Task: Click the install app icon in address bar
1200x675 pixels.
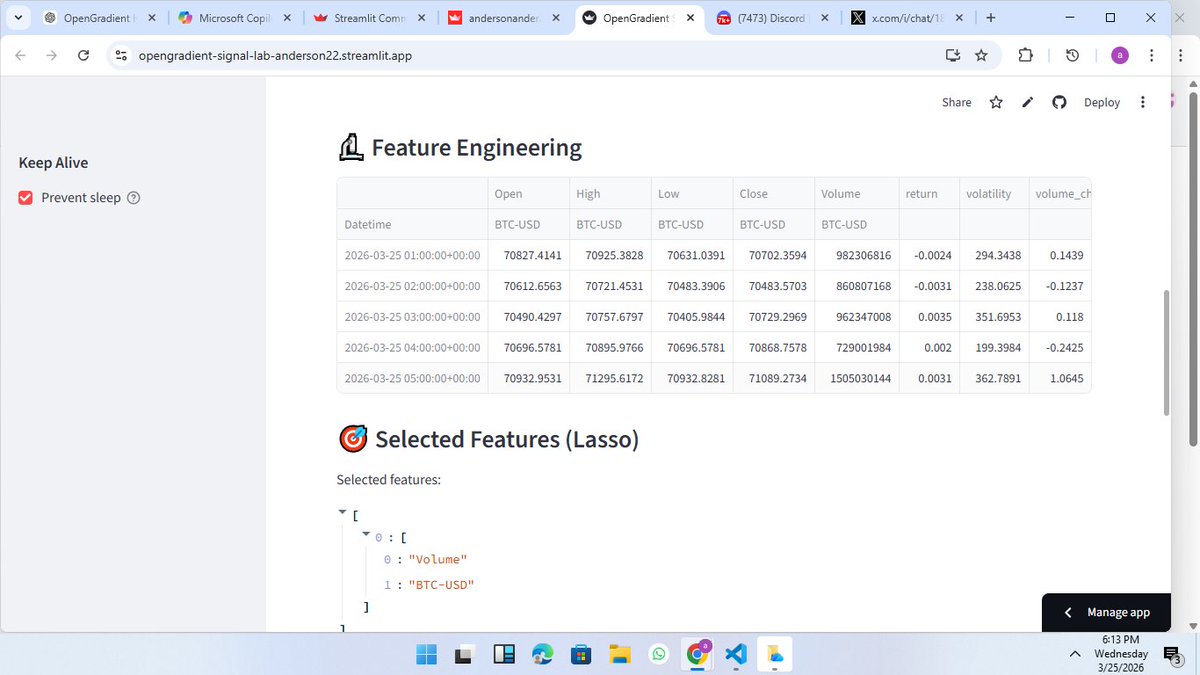Action: pyautogui.click(x=952, y=56)
